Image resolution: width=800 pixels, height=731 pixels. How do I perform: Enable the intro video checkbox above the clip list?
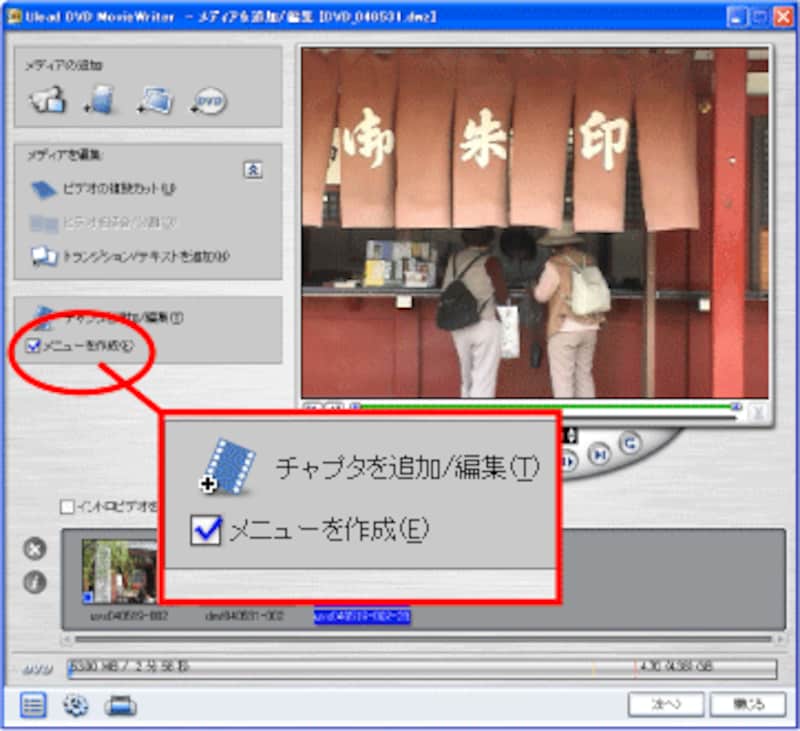pos(68,507)
